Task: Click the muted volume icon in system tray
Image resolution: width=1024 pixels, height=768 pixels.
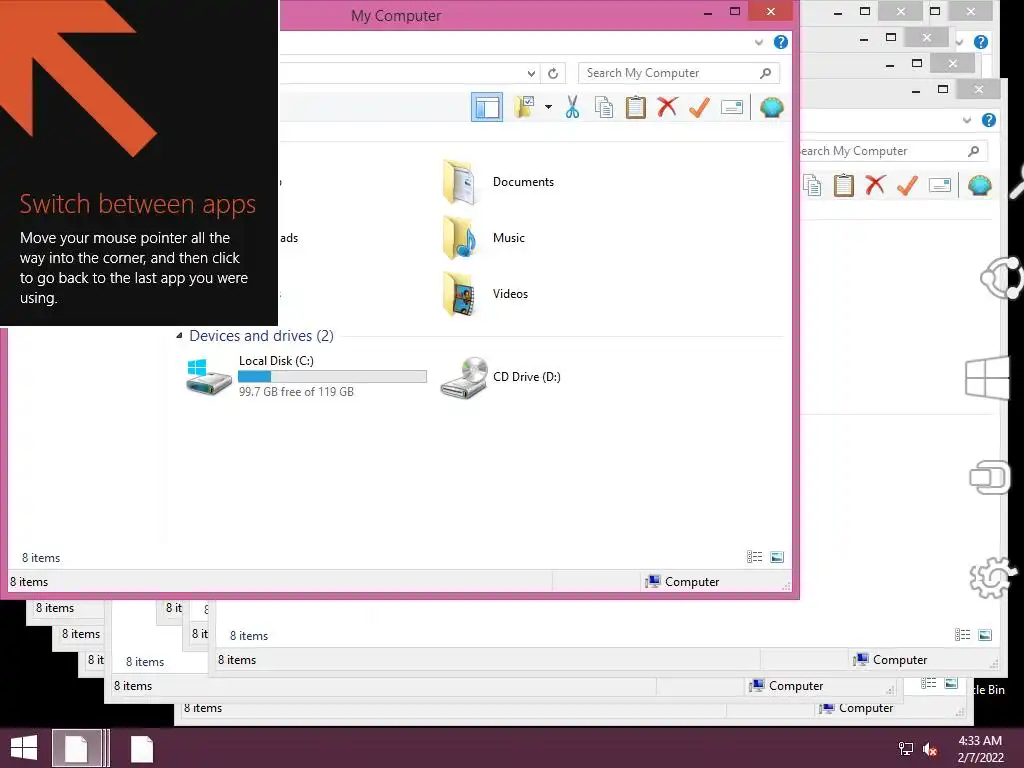Action: tap(930, 749)
